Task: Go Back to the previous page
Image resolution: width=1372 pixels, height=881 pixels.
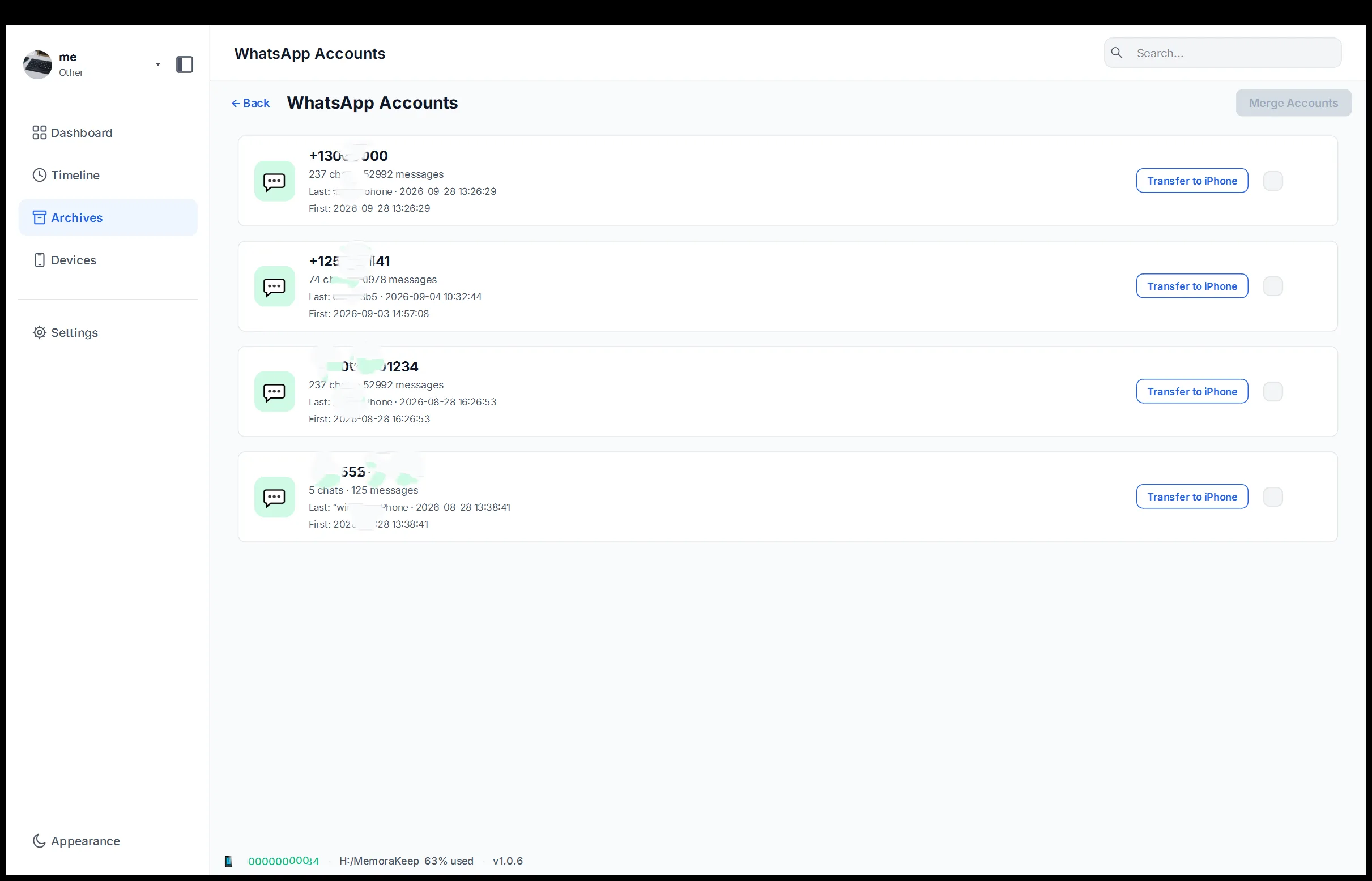Action: 250,103
